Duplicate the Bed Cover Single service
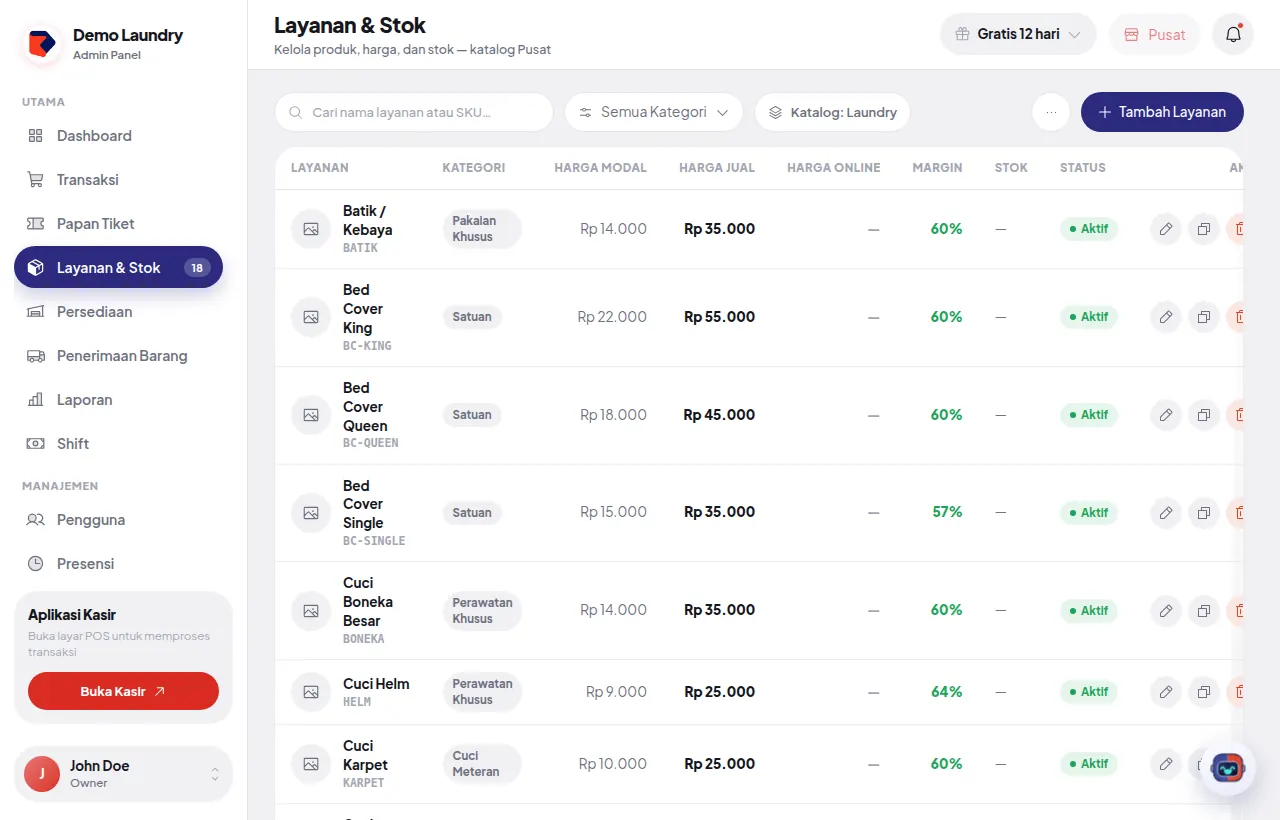Screen dimensions: 1280x820 tap(1204, 513)
